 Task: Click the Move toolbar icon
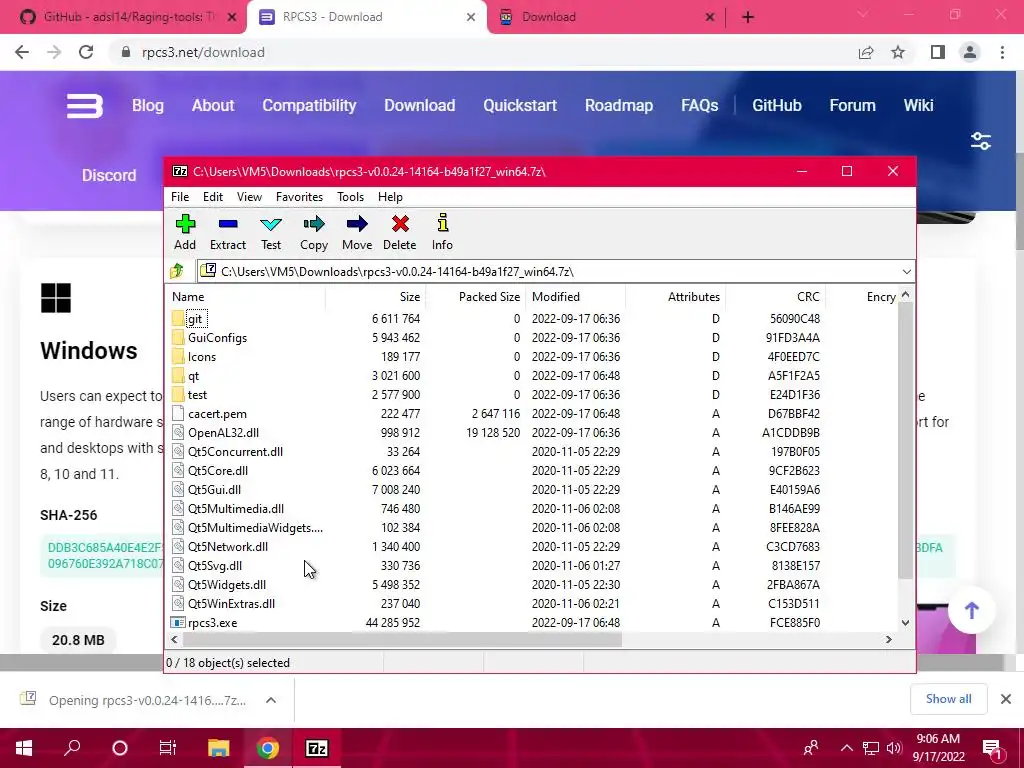tap(357, 232)
